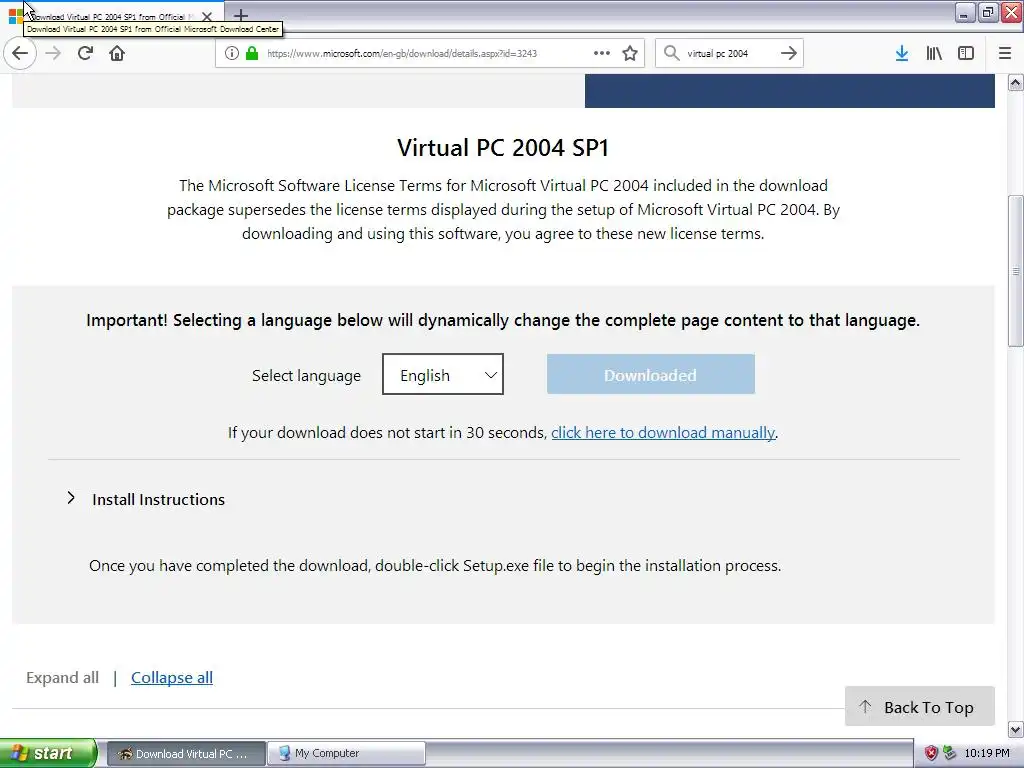The height and width of the screenshot is (768, 1024).
Task: Click the Virtual PC 2004 SP1 heading
Action: point(504,148)
